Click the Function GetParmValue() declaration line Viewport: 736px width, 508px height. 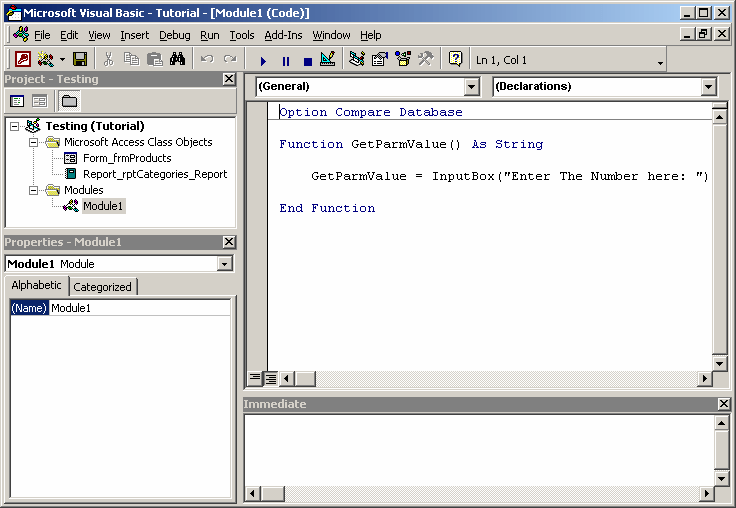pos(411,144)
